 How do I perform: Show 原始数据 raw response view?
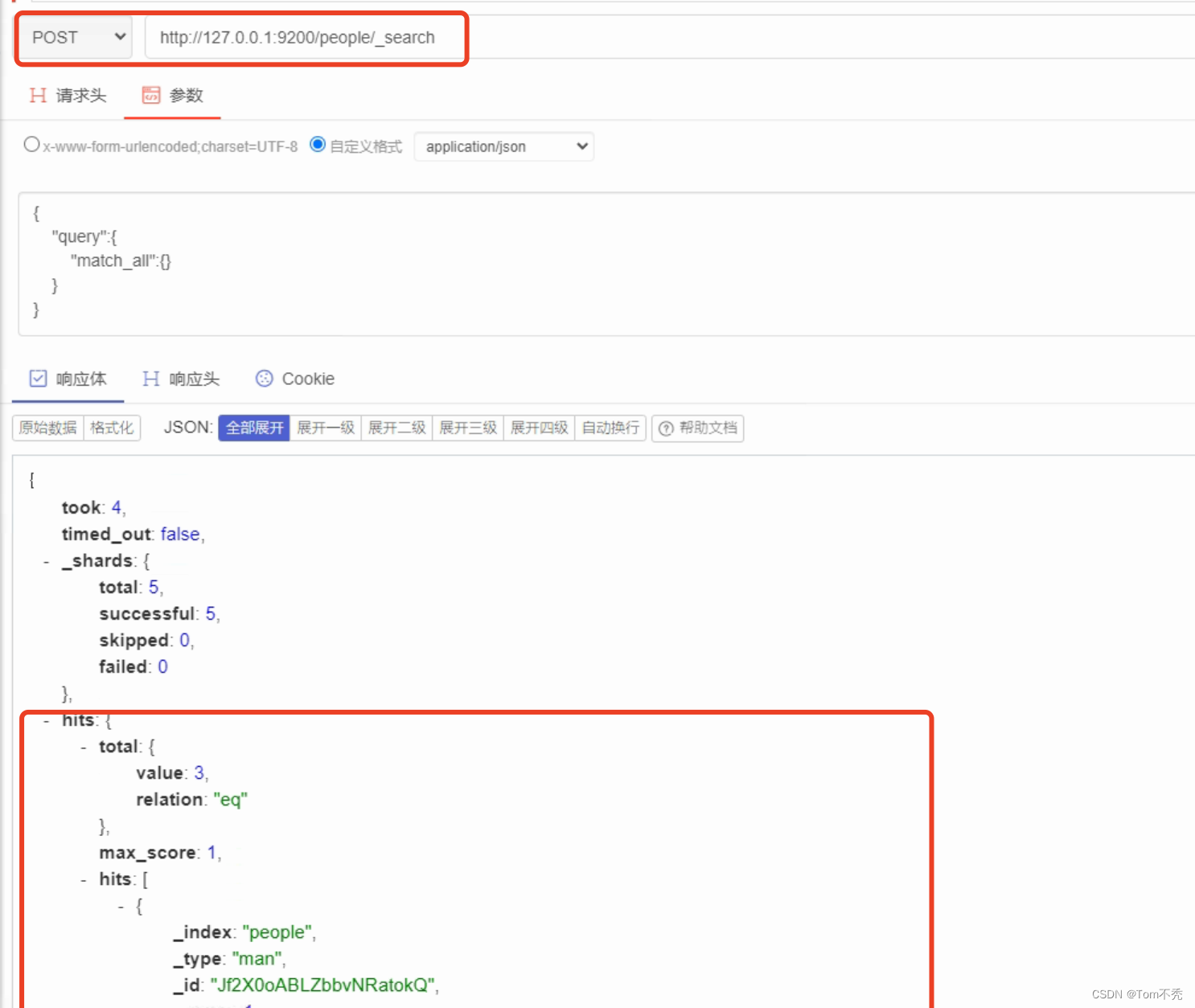coord(48,428)
